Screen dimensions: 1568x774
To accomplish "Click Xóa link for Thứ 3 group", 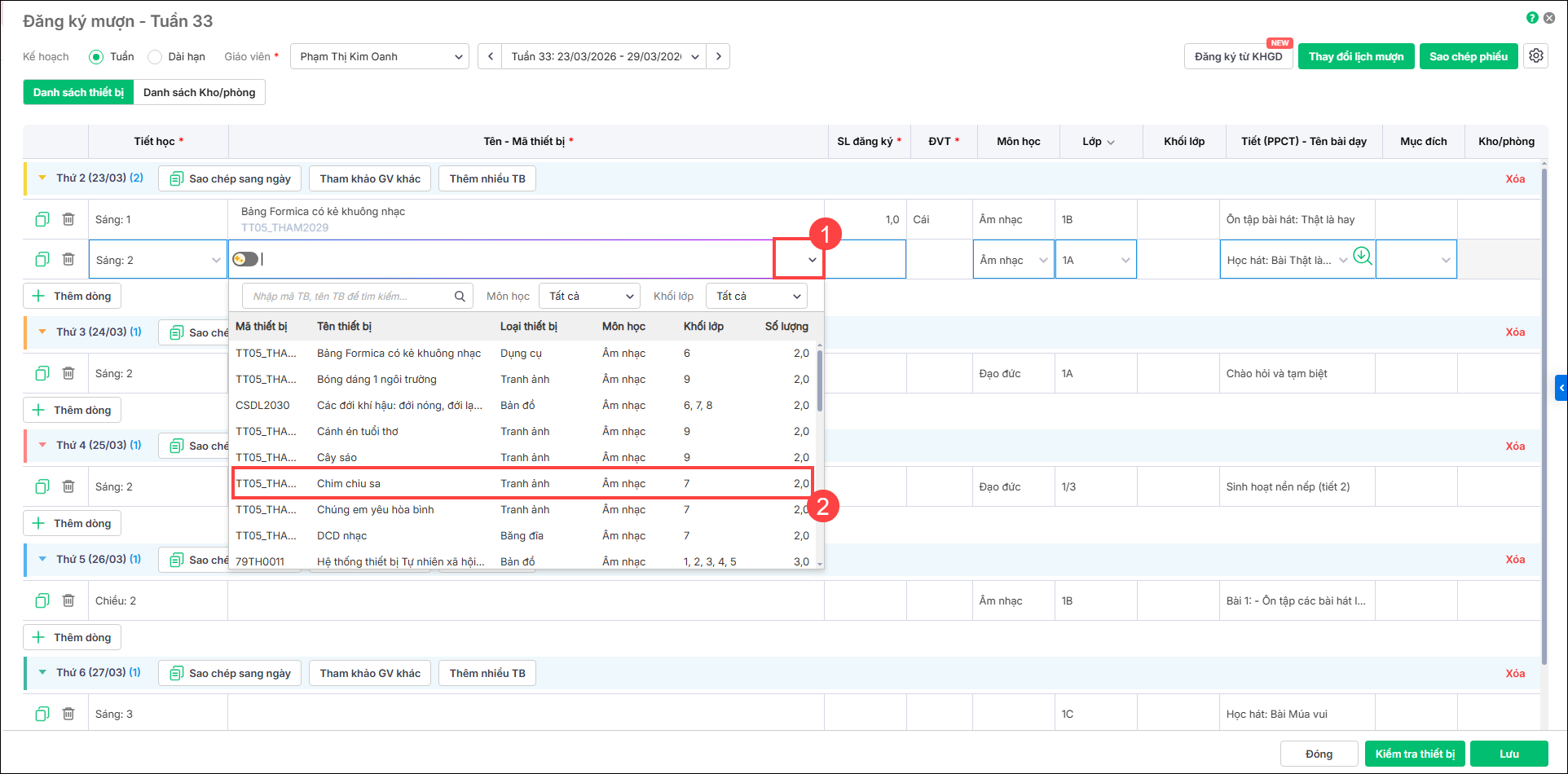I will click(1515, 332).
